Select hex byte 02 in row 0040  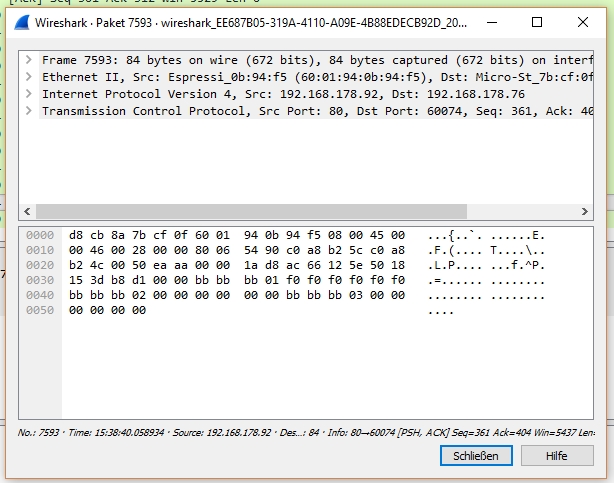click(x=139, y=295)
